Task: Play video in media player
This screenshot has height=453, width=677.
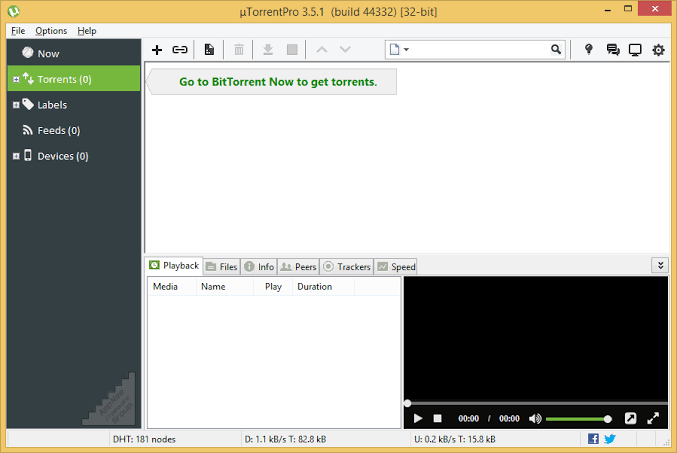Action: click(418, 418)
